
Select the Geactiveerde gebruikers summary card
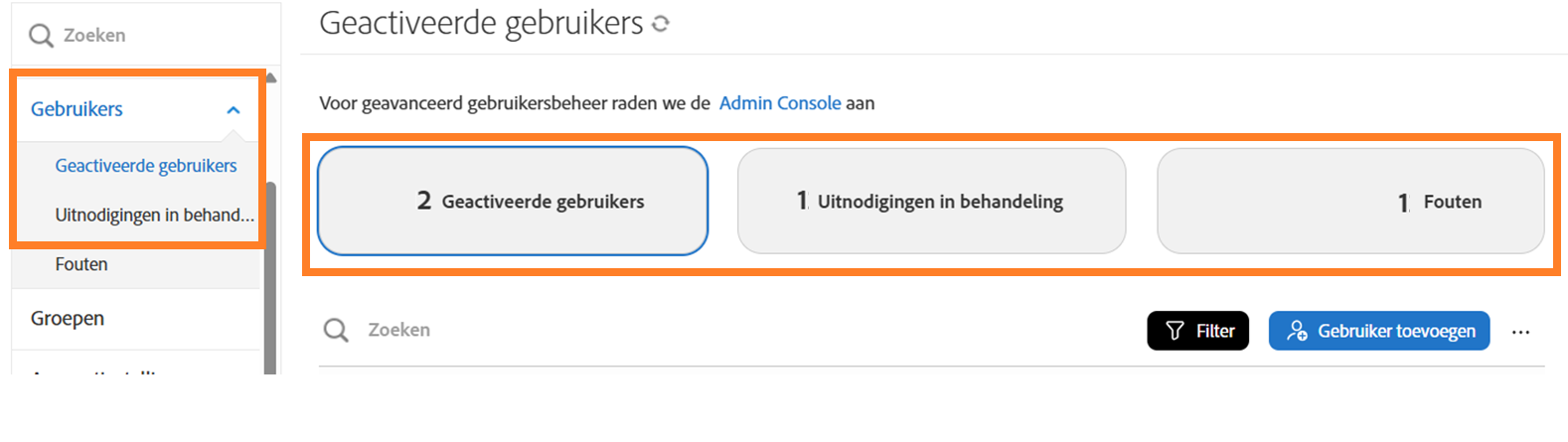[x=513, y=201]
